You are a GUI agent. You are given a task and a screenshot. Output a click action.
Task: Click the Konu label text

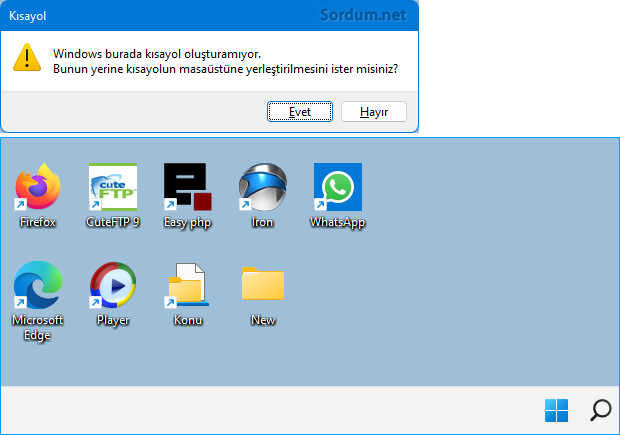(188, 320)
